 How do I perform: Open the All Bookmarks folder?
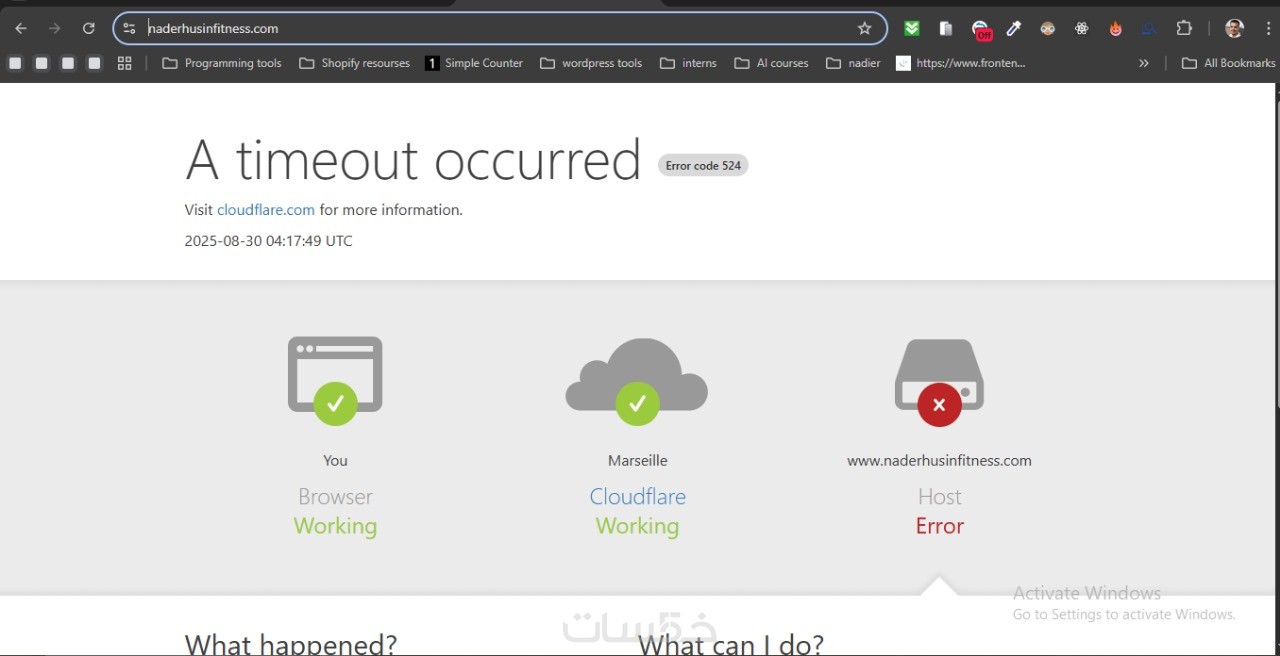[x=1229, y=63]
